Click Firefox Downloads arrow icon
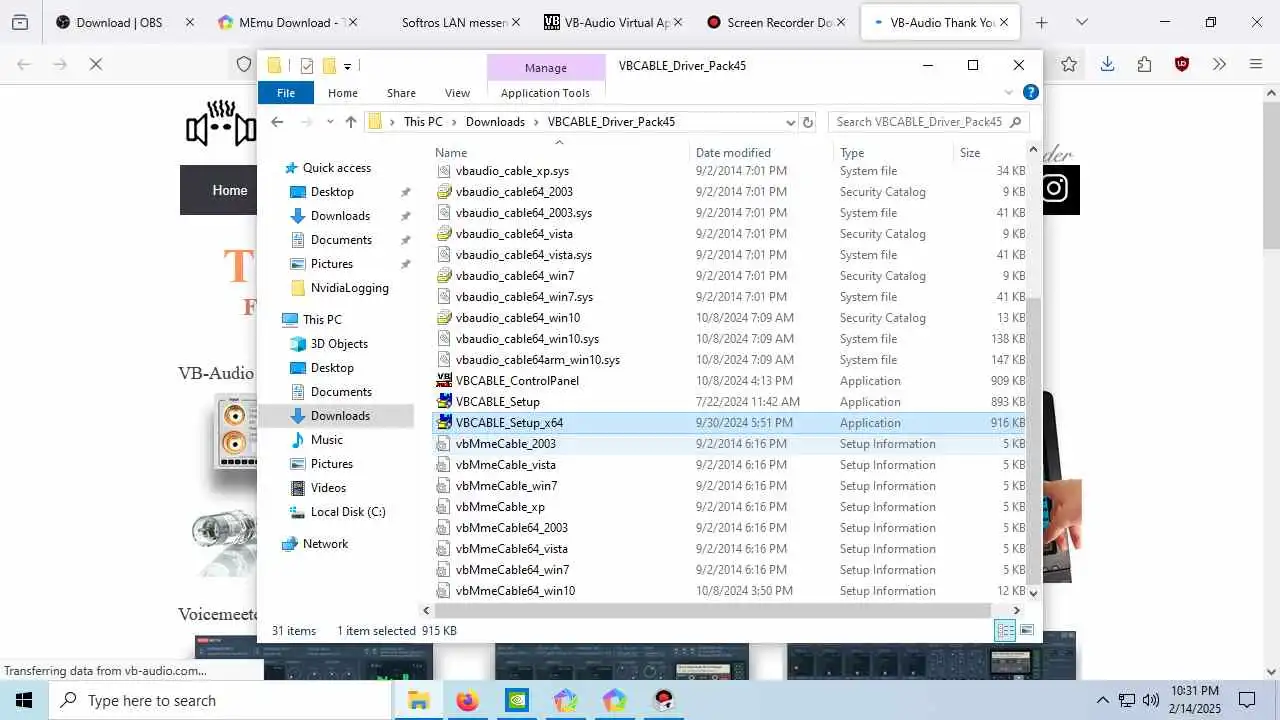 tap(1107, 64)
